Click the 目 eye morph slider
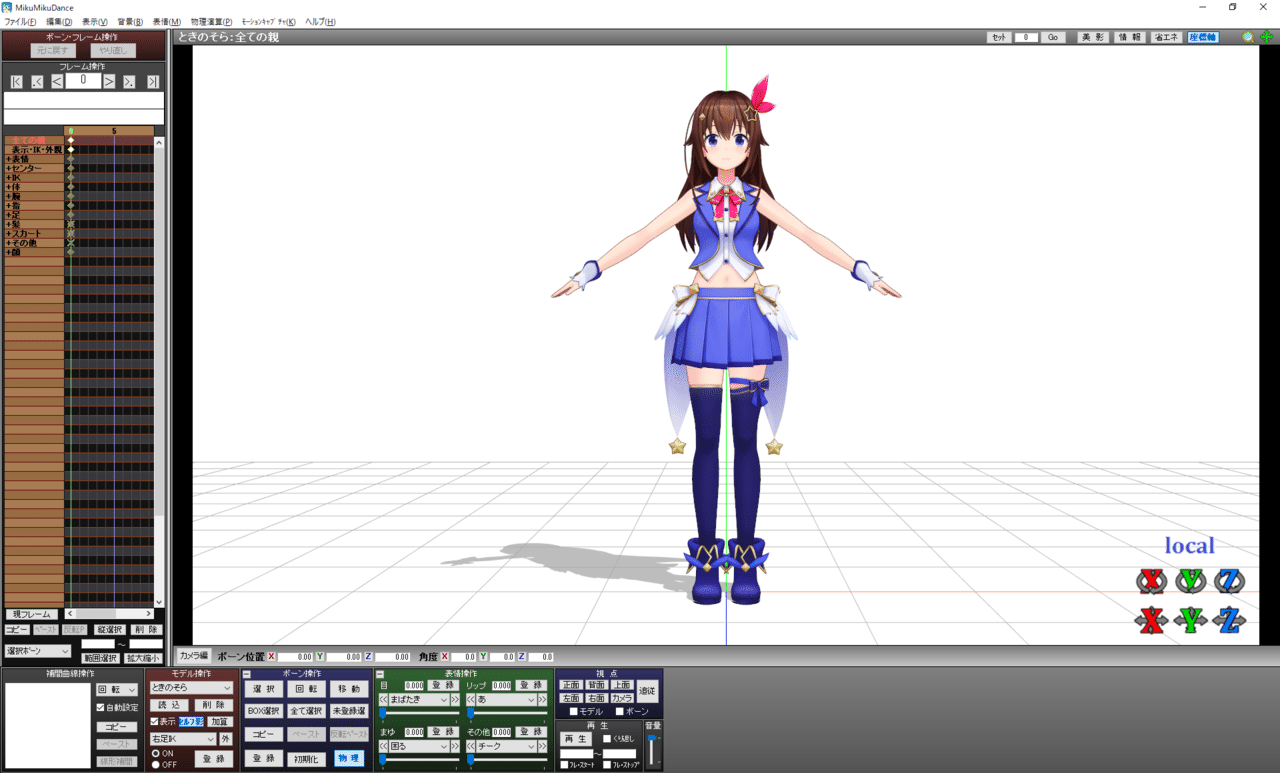 [417, 713]
